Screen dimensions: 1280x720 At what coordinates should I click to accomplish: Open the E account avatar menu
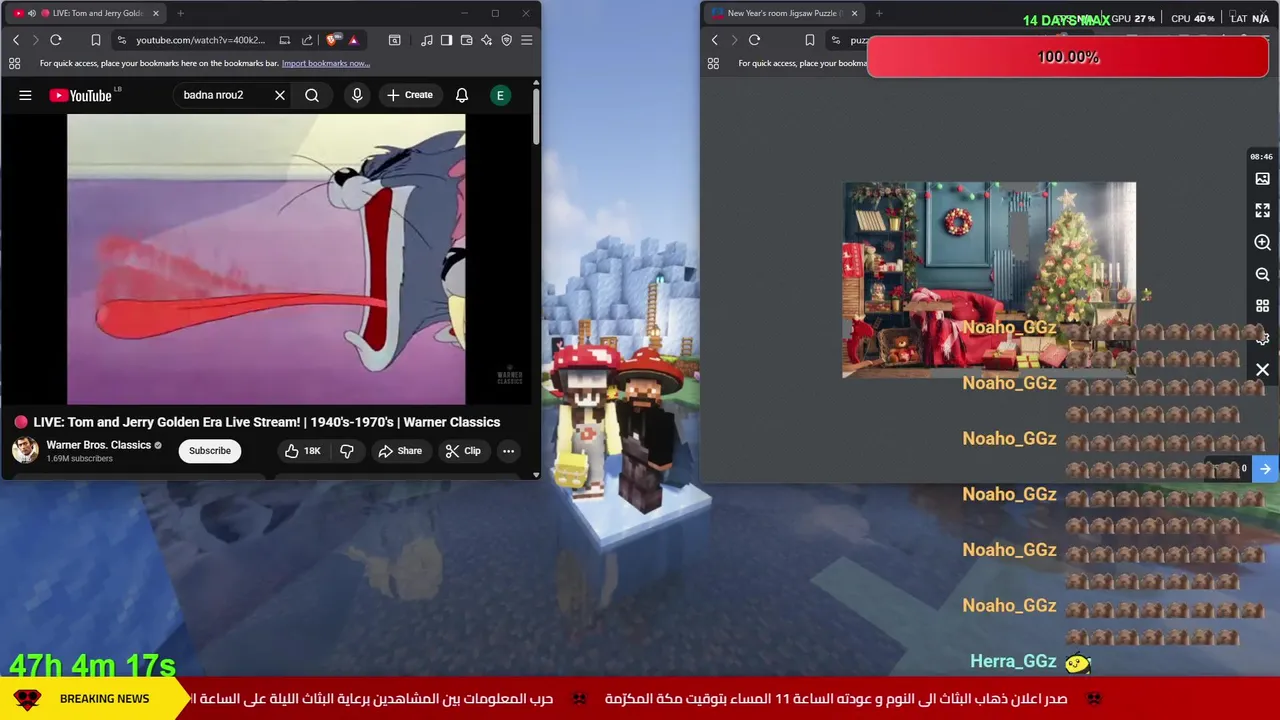click(500, 95)
